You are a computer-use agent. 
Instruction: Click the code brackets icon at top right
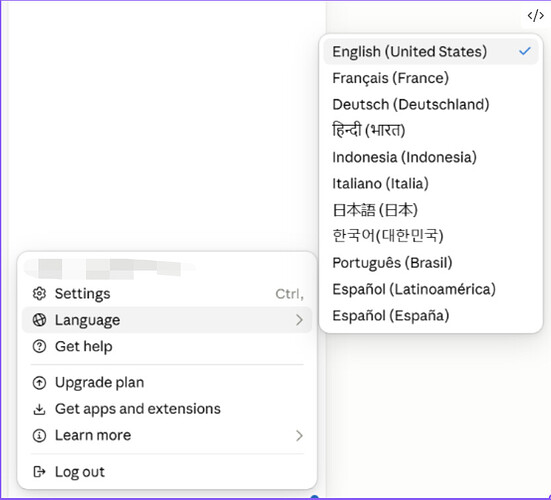tap(535, 16)
